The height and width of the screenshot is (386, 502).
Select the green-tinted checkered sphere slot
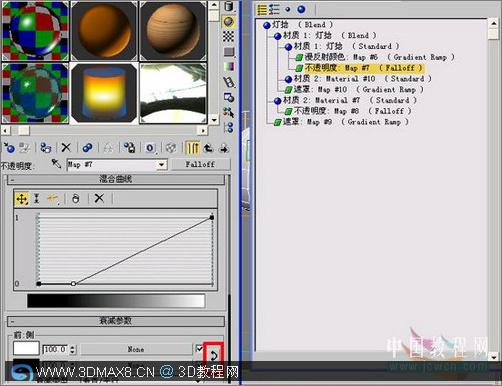pyautogui.click(x=35, y=93)
